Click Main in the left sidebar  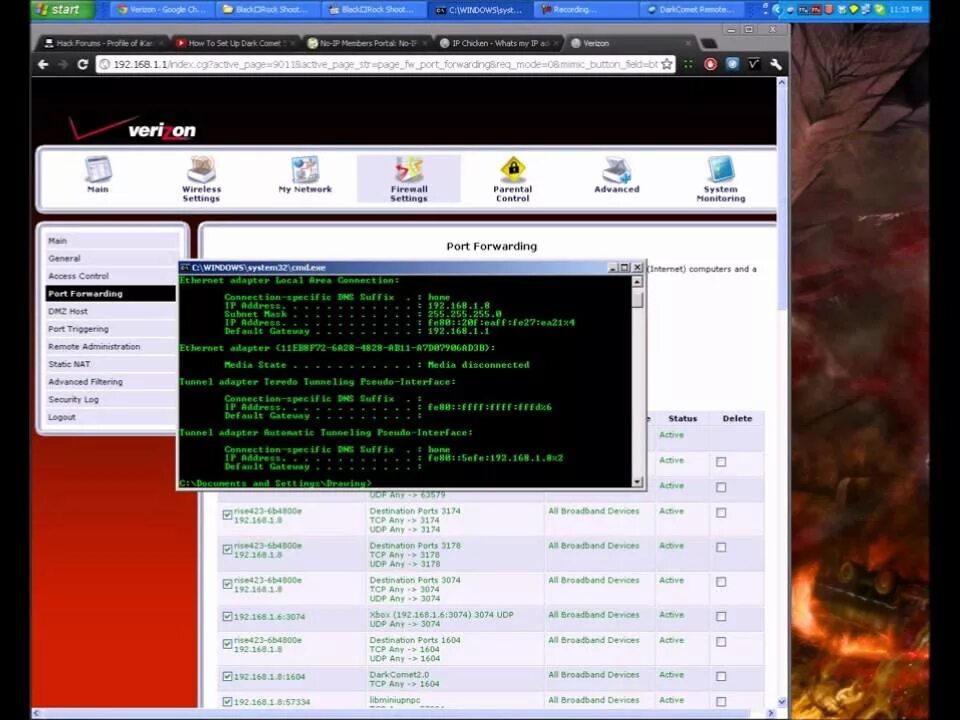coord(112,241)
